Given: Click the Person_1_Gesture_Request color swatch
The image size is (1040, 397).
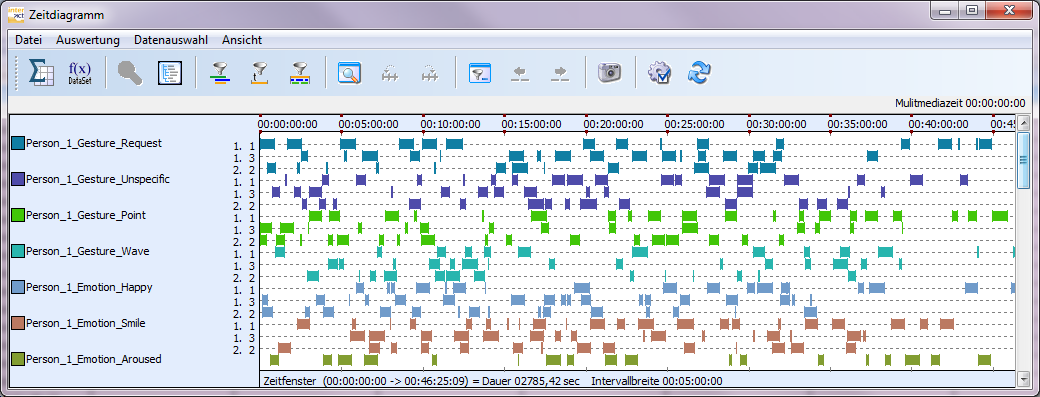Looking at the screenshot, I should 18,143.
